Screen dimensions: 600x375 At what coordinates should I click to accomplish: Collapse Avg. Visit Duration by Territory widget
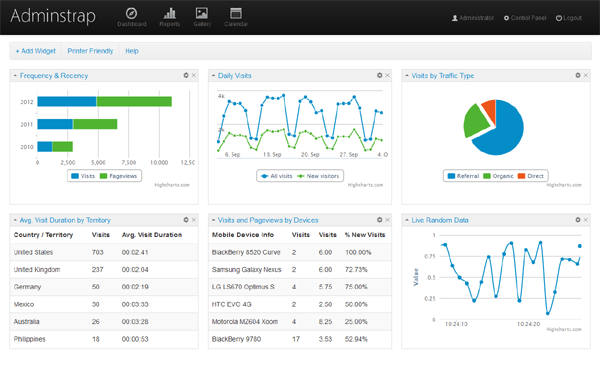[15, 220]
